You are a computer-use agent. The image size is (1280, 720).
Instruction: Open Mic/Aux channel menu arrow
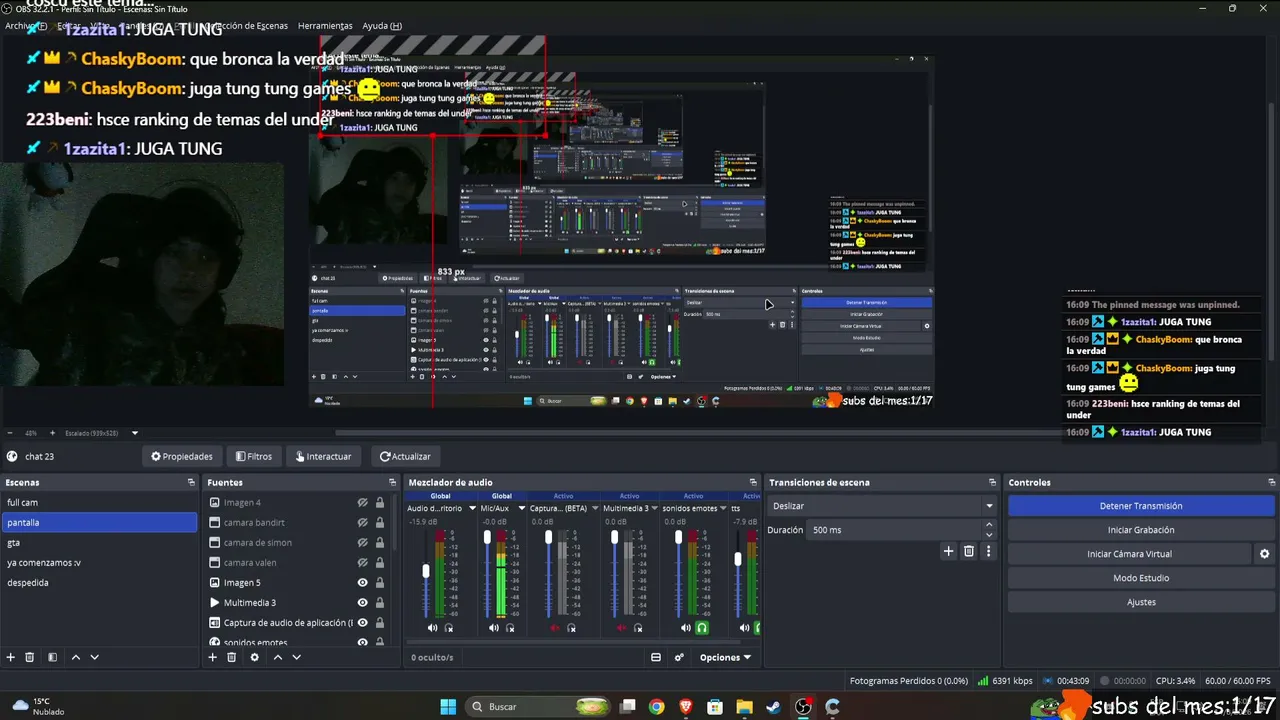click(x=522, y=508)
